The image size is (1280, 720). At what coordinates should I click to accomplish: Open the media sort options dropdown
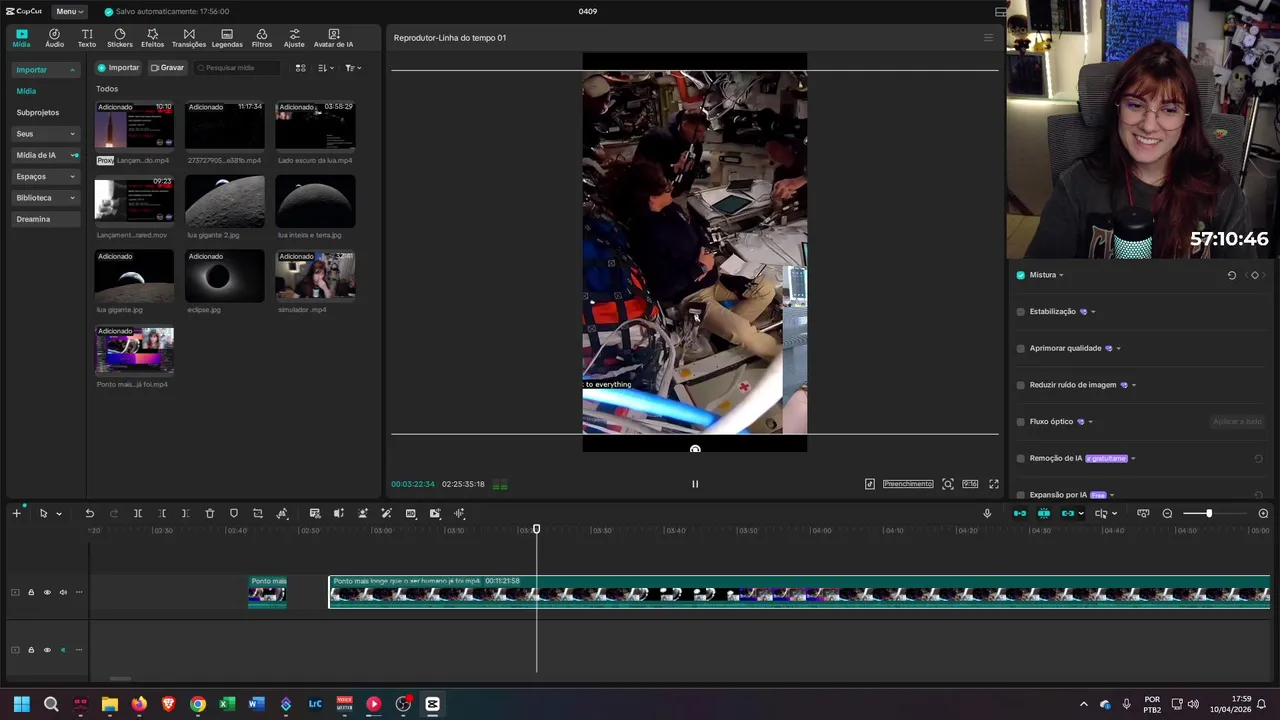tap(325, 68)
